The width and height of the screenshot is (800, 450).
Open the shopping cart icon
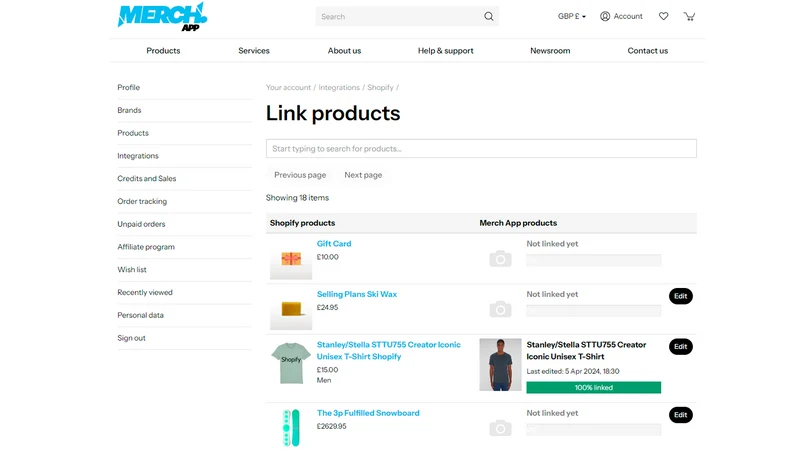pyautogui.click(x=689, y=16)
